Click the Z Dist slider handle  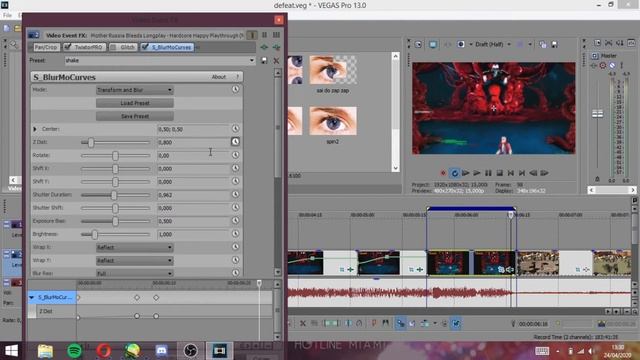(x=91, y=142)
